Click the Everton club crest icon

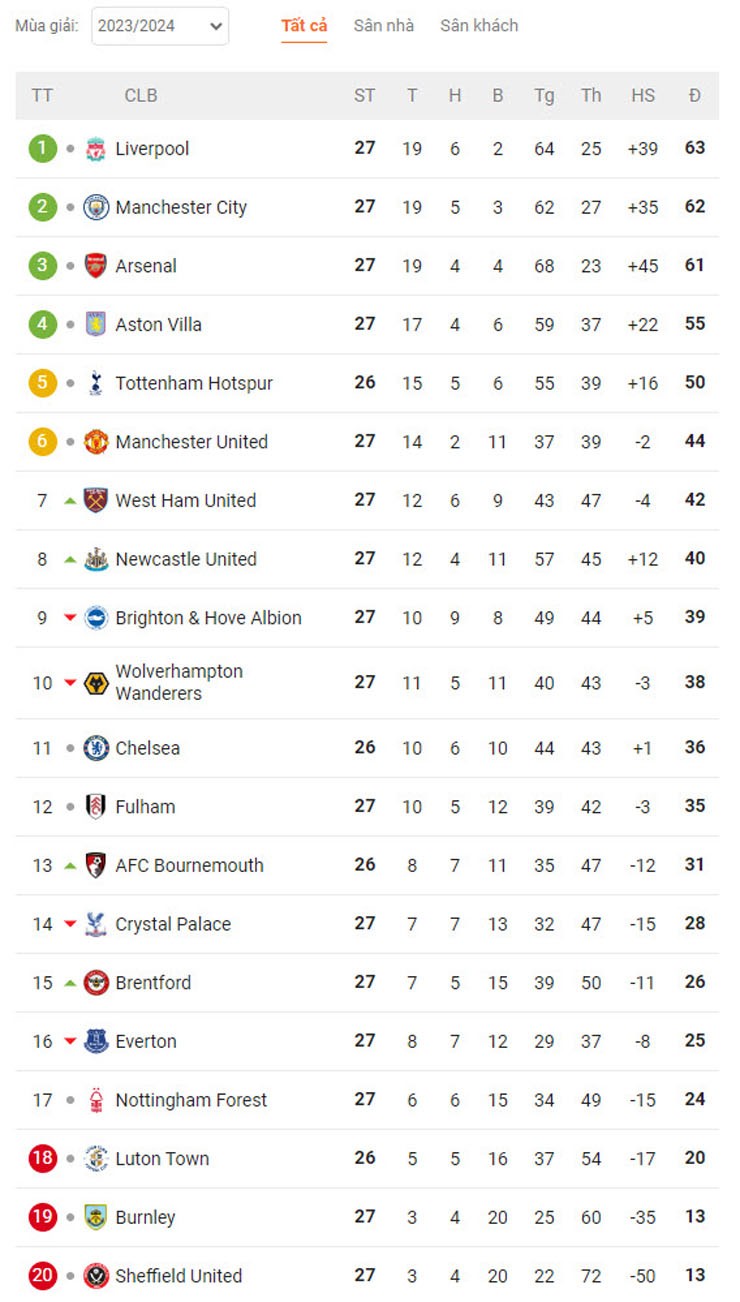click(96, 1041)
